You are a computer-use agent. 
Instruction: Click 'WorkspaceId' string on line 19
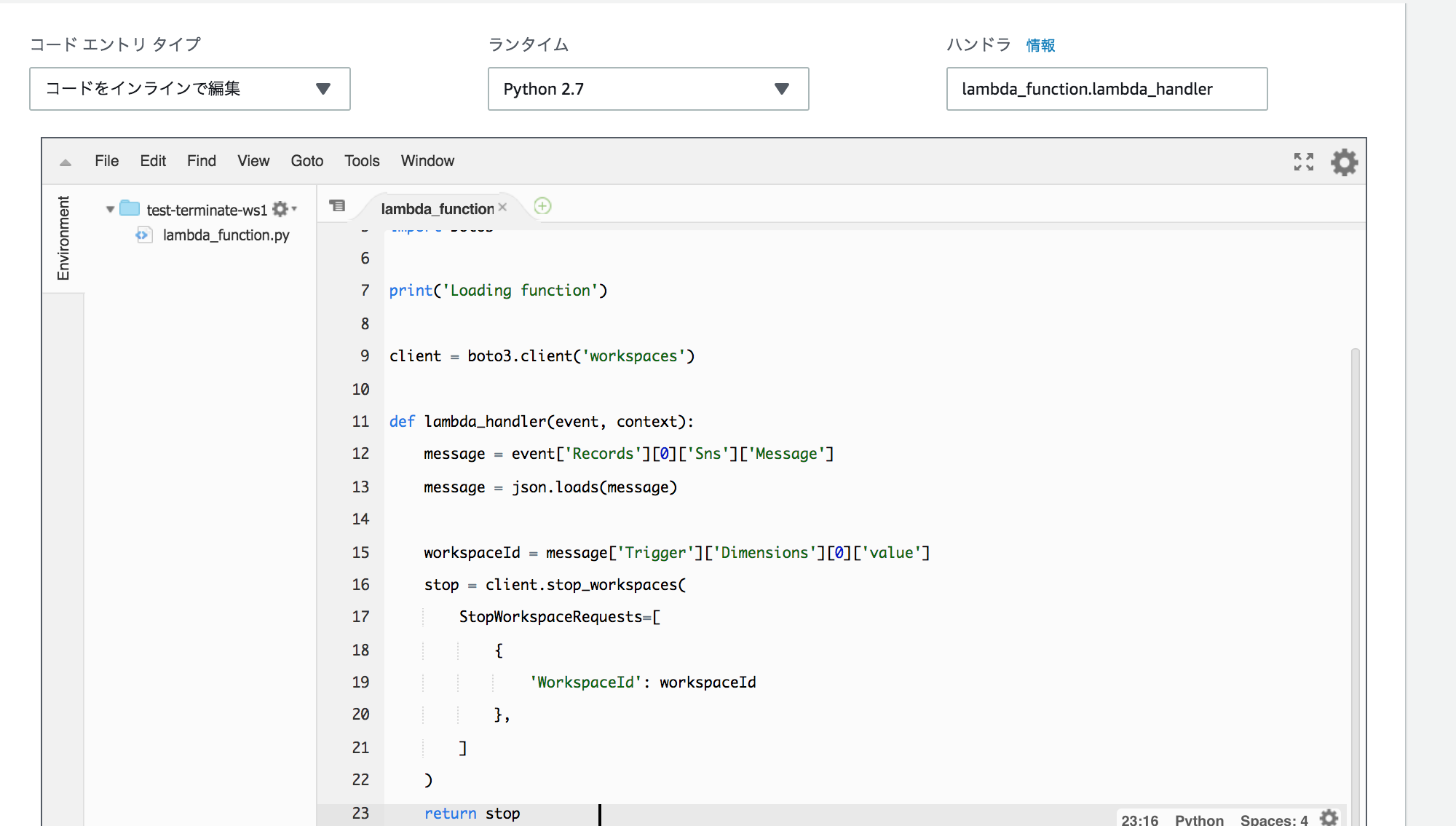tap(585, 683)
